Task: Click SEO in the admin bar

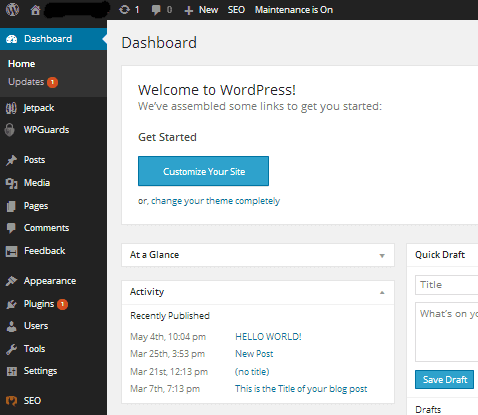Action: pyautogui.click(x=236, y=10)
